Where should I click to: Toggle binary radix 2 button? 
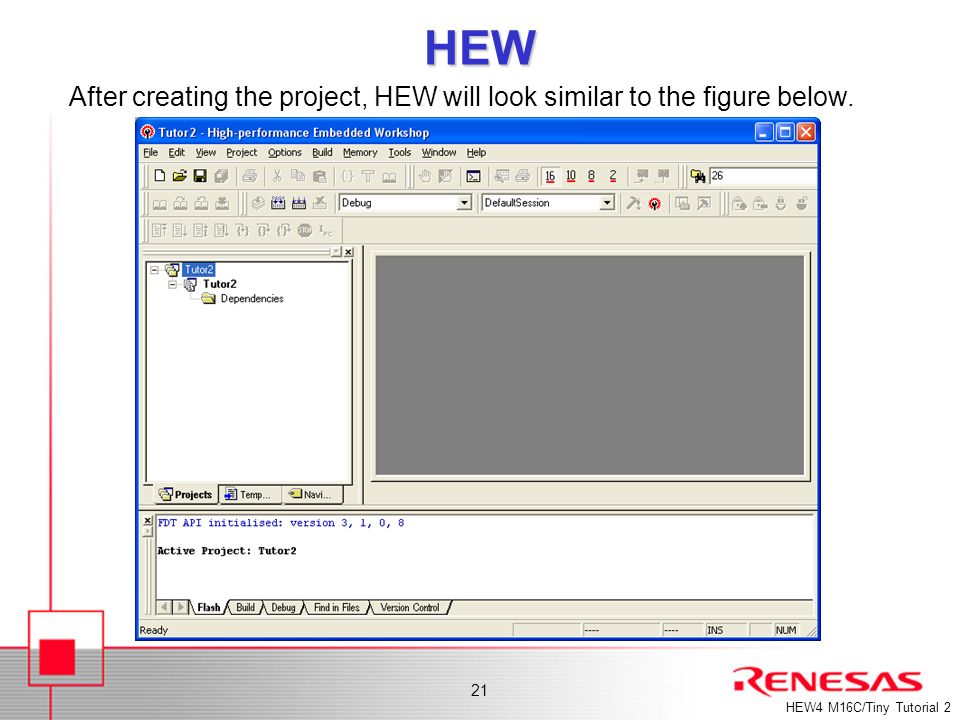(612, 176)
